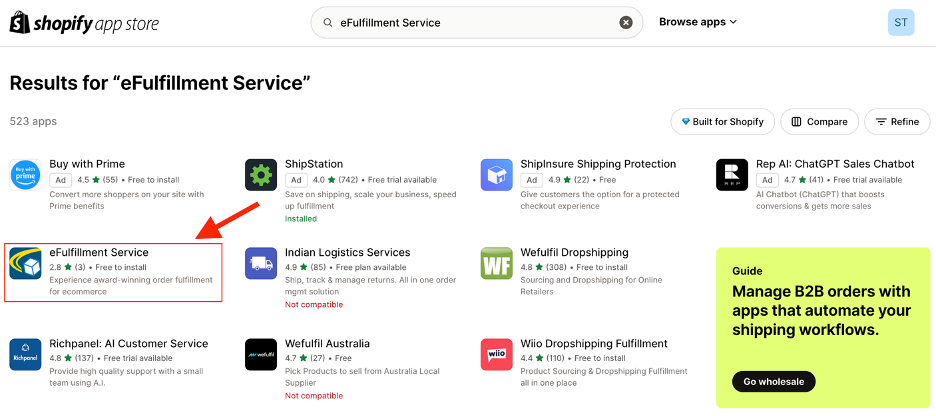Open the ShipInsure Shipping Protection icon
This screenshot has height=416, width=936.
click(496, 175)
